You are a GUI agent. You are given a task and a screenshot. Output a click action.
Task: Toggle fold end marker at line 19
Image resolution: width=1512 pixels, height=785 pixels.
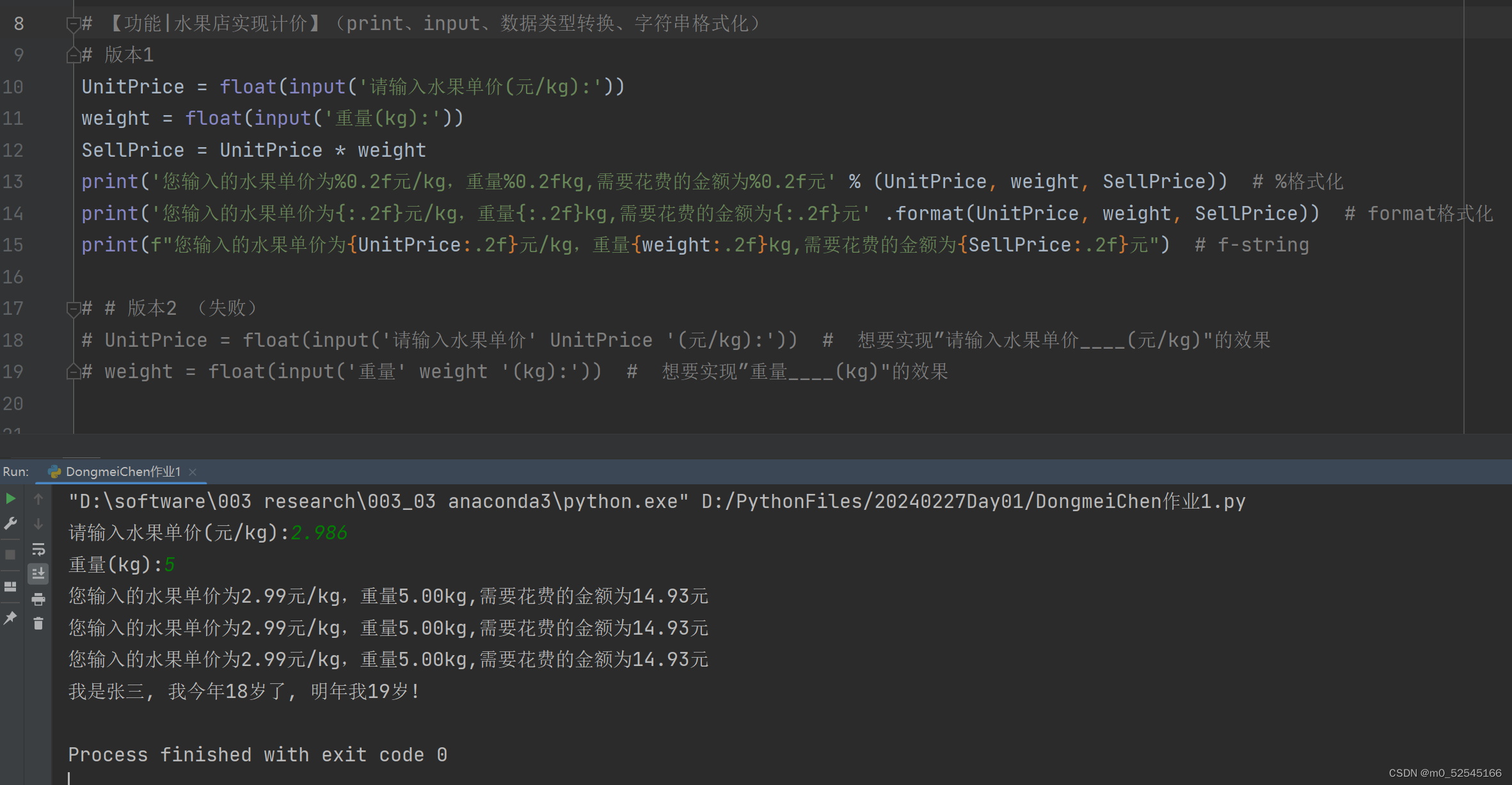point(73,372)
